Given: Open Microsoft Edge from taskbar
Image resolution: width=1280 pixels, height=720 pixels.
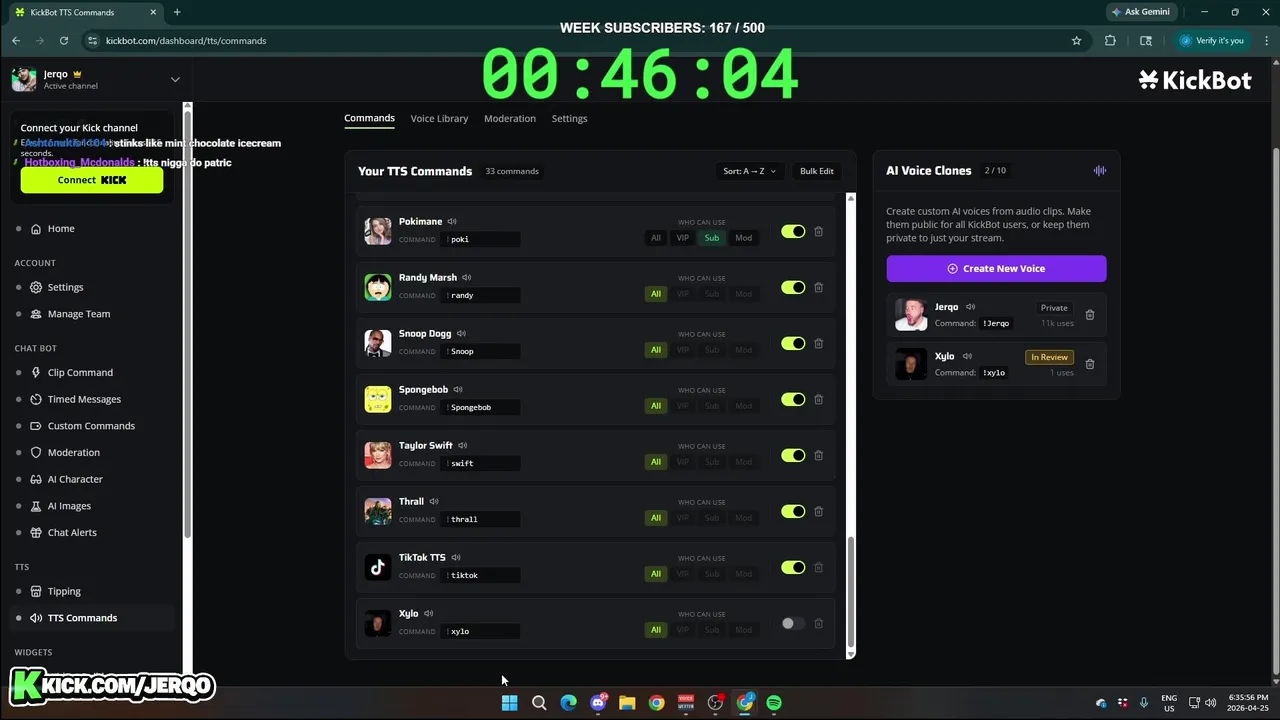Looking at the screenshot, I should tap(568, 703).
